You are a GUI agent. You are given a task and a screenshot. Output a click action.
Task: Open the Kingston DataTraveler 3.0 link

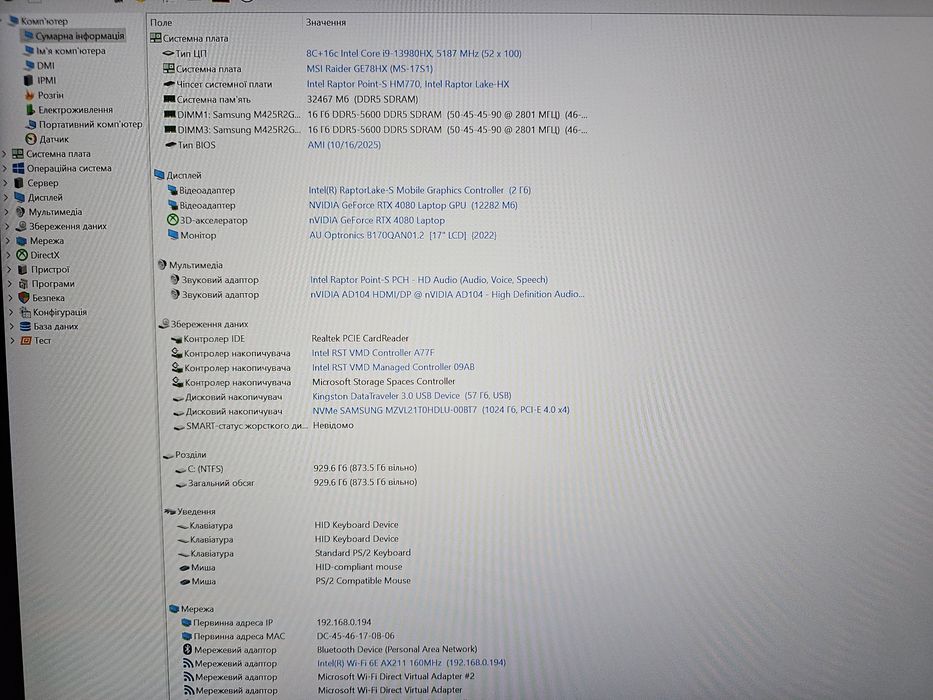coord(412,396)
